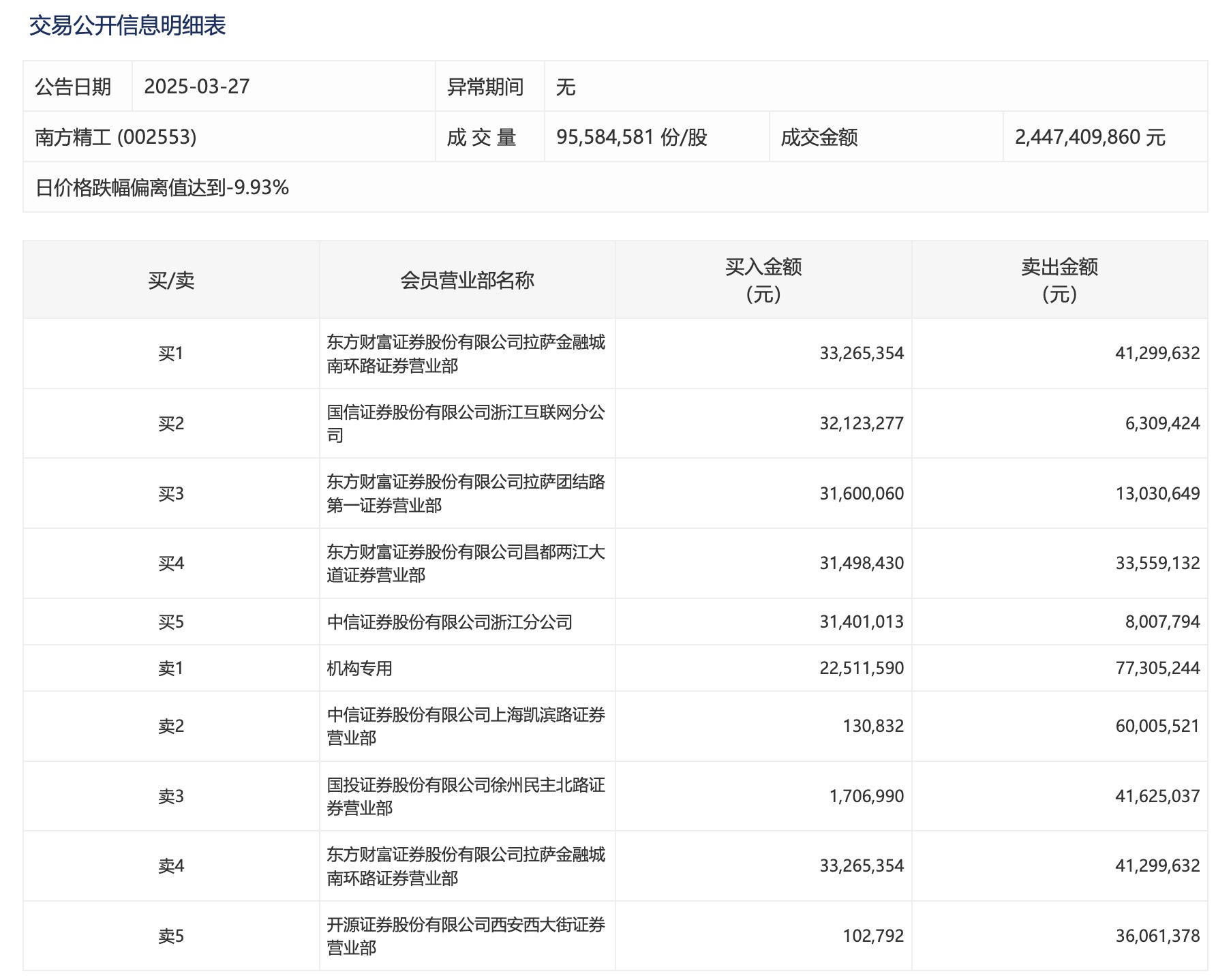Click 东方财富证券昌都两江大道证券营业部
The image size is (1216, 980).
click(x=466, y=563)
